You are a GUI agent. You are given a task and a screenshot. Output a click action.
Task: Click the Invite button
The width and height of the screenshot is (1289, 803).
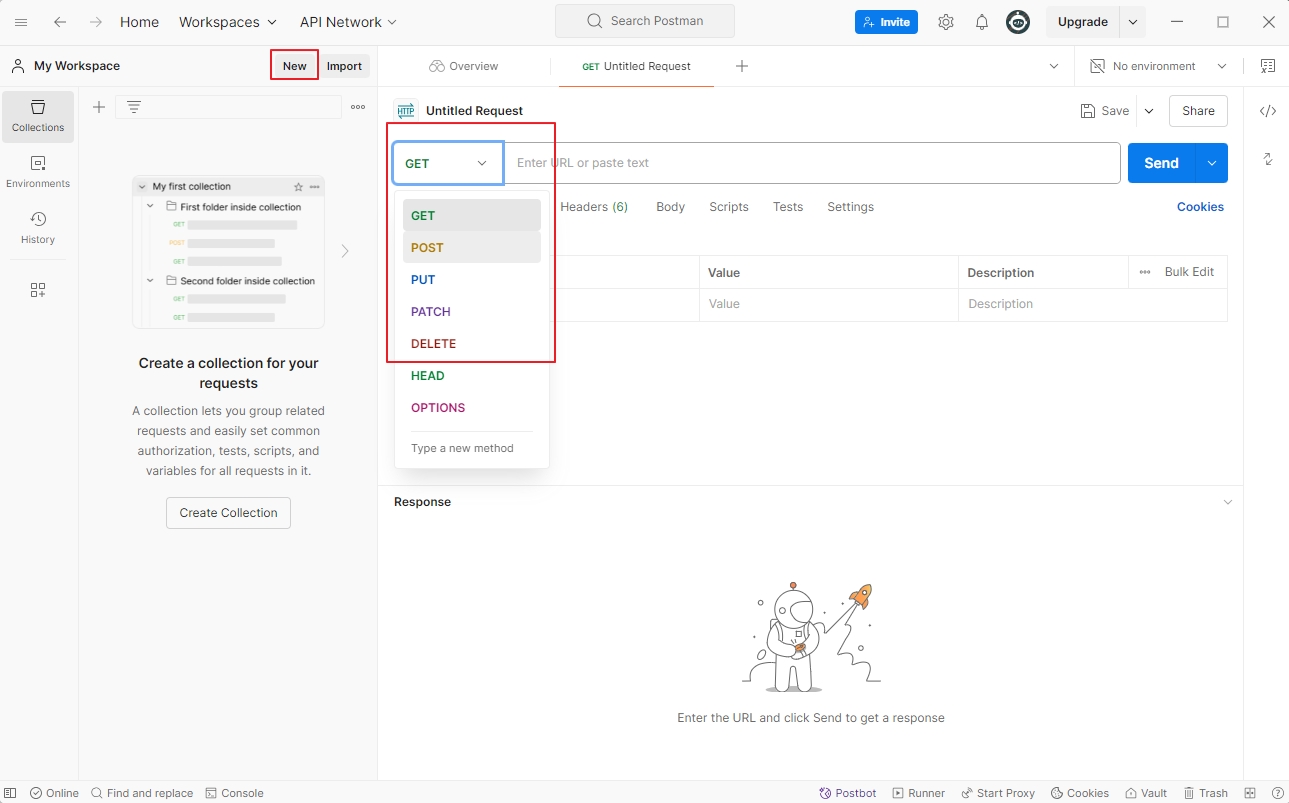click(x=886, y=22)
